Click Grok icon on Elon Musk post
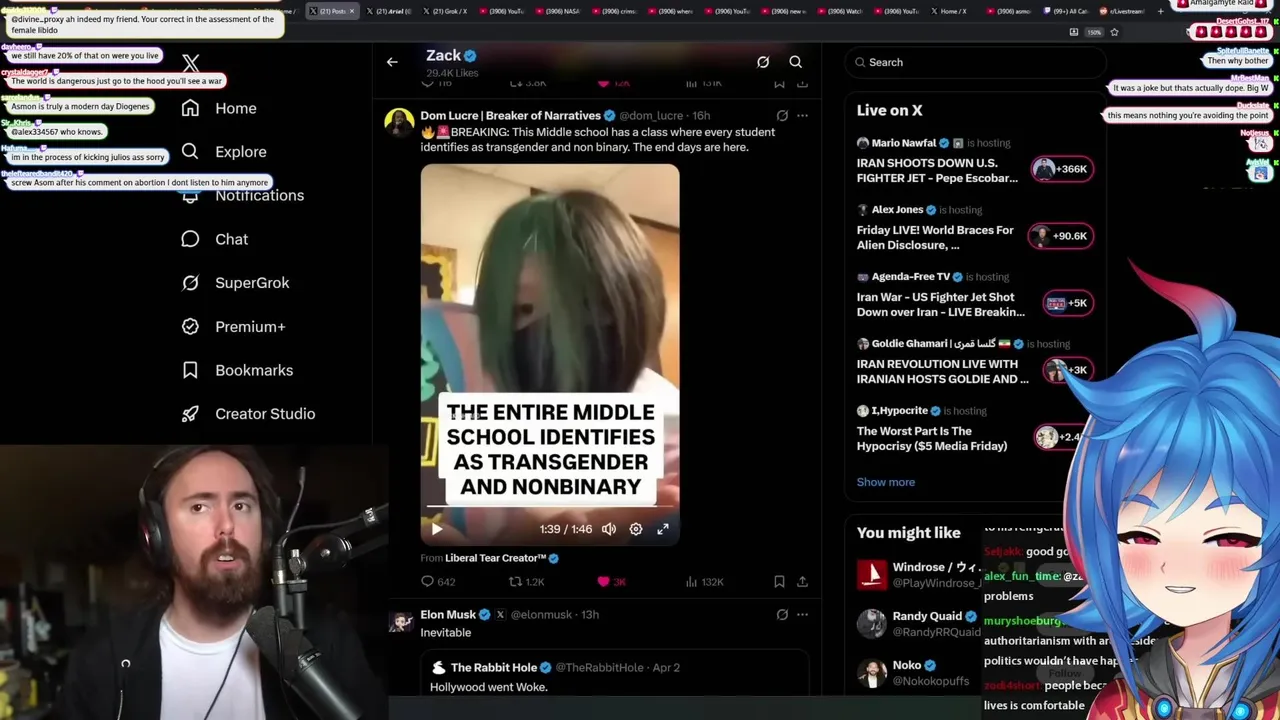Screen dimensions: 1280x720 point(782,615)
